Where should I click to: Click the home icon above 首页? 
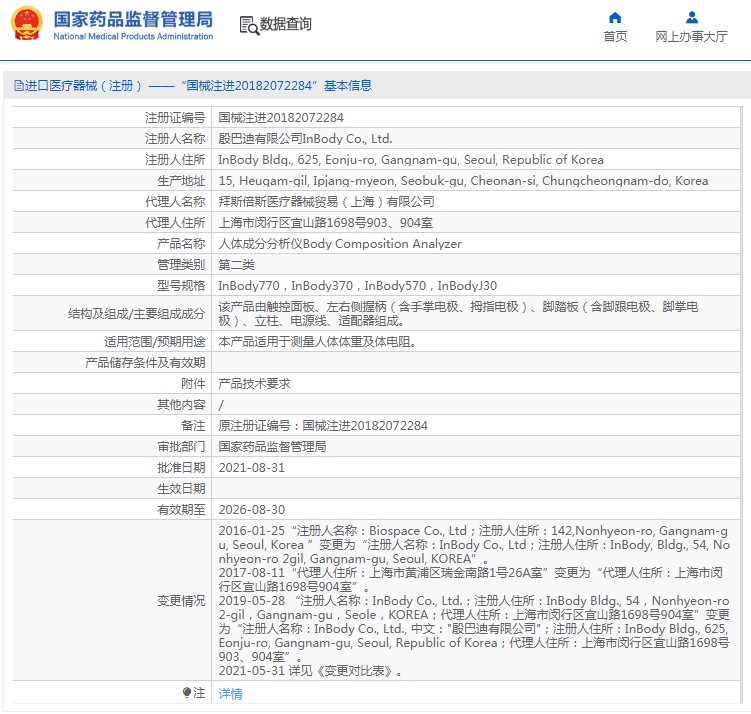tap(615, 18)
